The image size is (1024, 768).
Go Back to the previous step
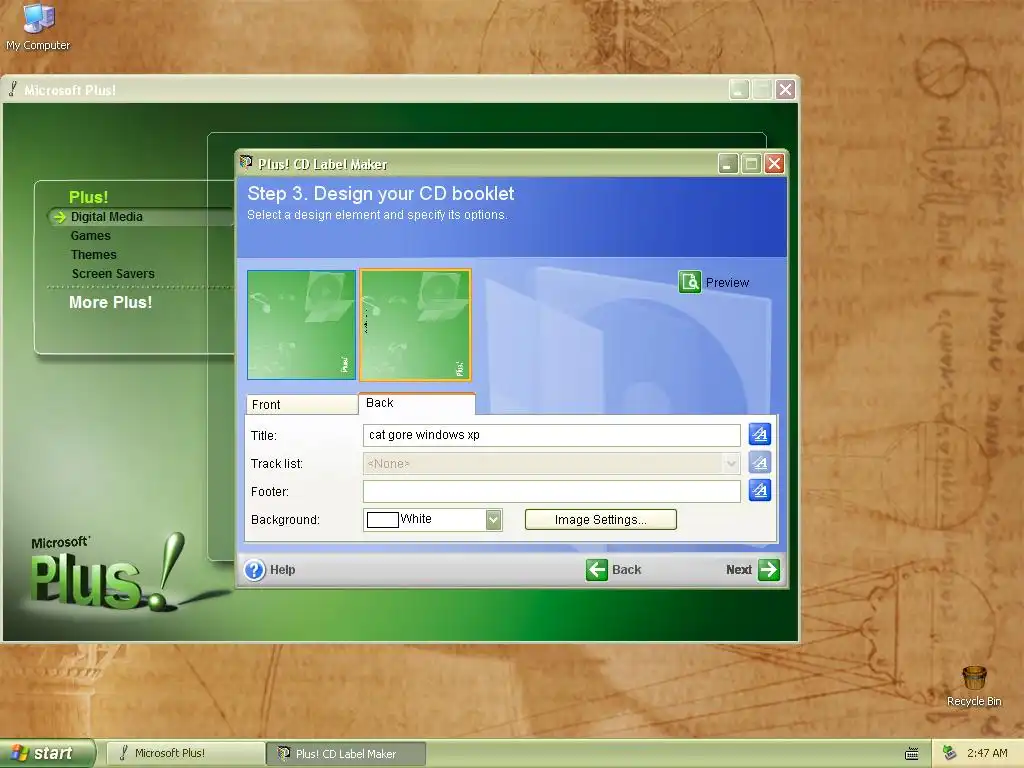pyautogui.click(x=614, y=569)
